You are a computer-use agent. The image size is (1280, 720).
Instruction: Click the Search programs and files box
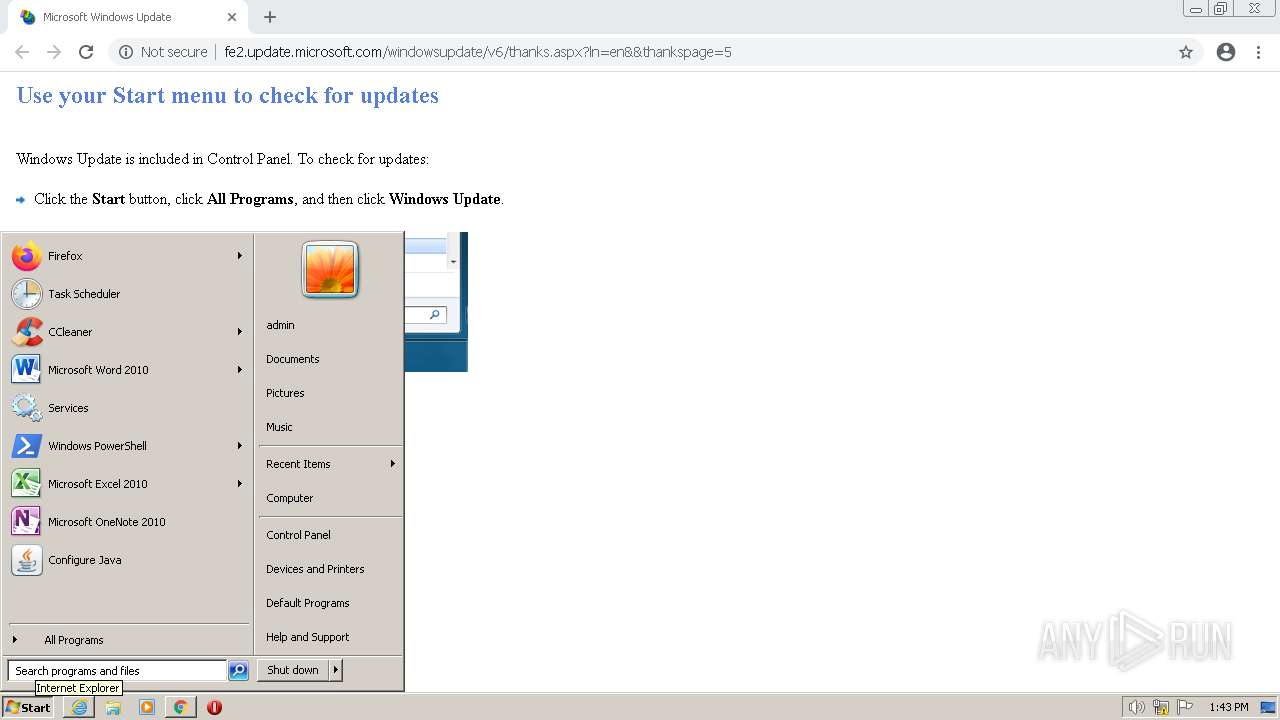[x=117, y=671]
